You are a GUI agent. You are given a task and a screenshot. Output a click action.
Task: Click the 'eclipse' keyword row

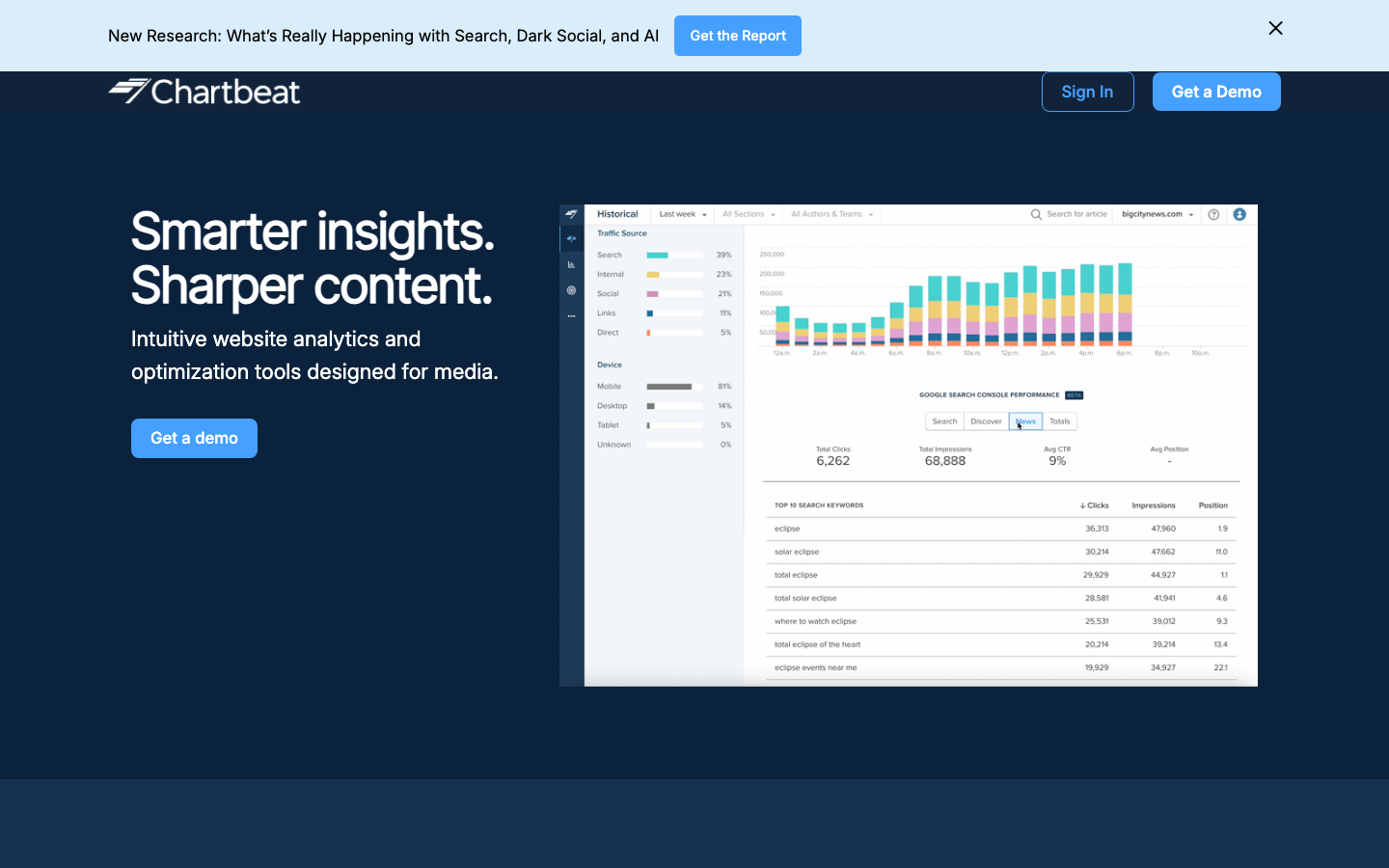pos(1001,529)
